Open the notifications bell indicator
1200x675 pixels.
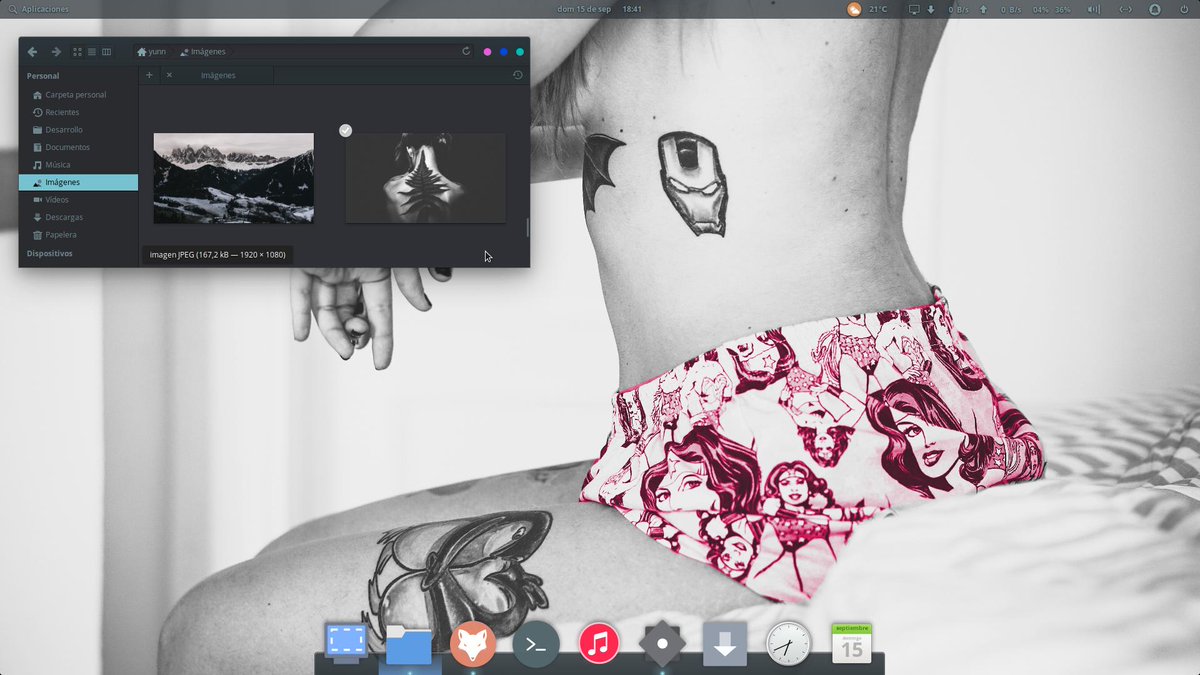pyautogui.click(x=1155, y=9)
